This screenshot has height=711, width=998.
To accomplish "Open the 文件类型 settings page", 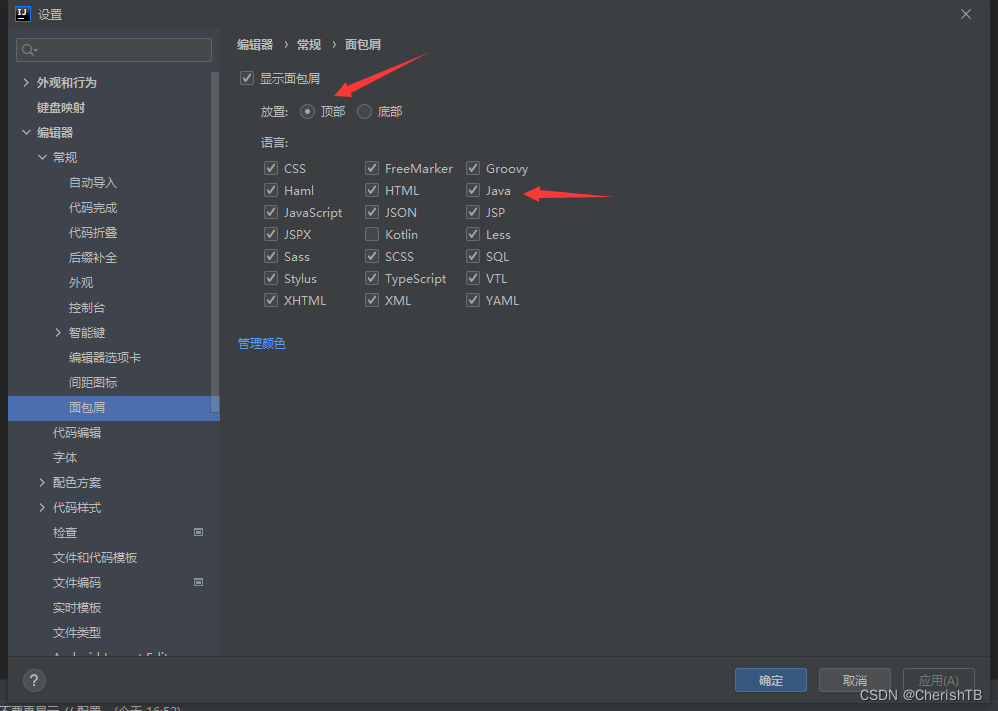I will 77,633.
